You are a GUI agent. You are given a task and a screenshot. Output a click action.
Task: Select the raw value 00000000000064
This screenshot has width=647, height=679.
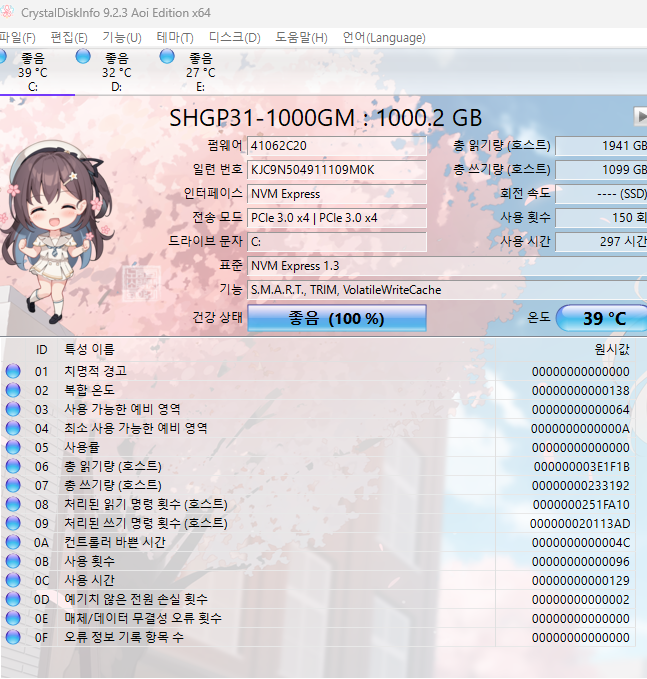click(x=581, y=410)
